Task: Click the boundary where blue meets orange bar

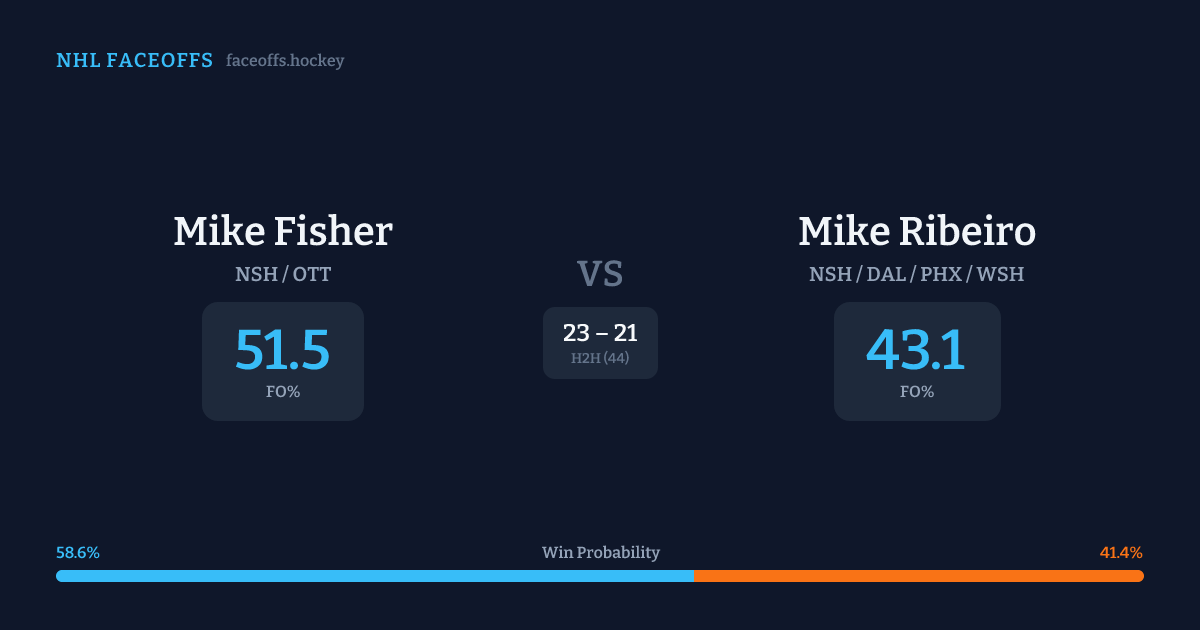Action: click(693, 576)
